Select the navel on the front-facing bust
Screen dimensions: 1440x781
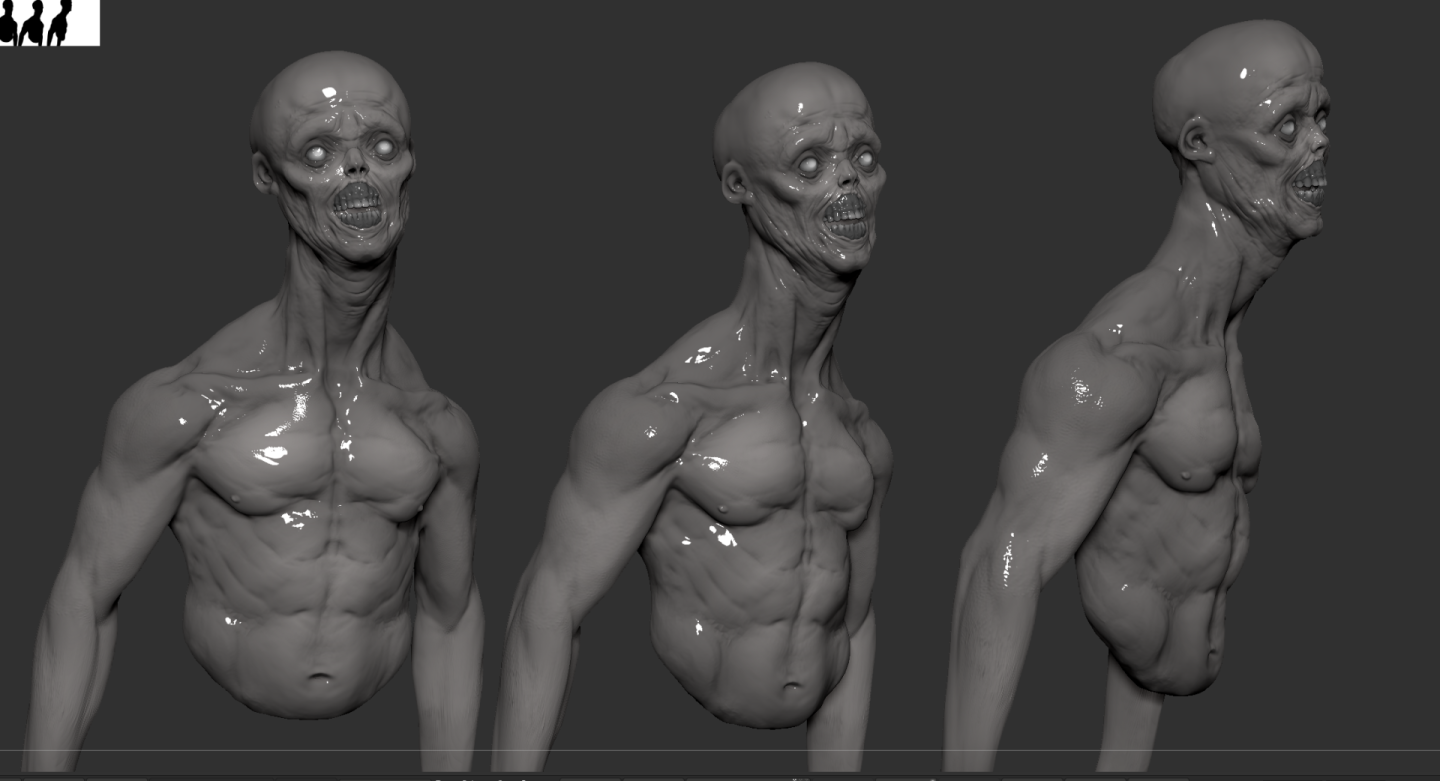tap(320, 680)
